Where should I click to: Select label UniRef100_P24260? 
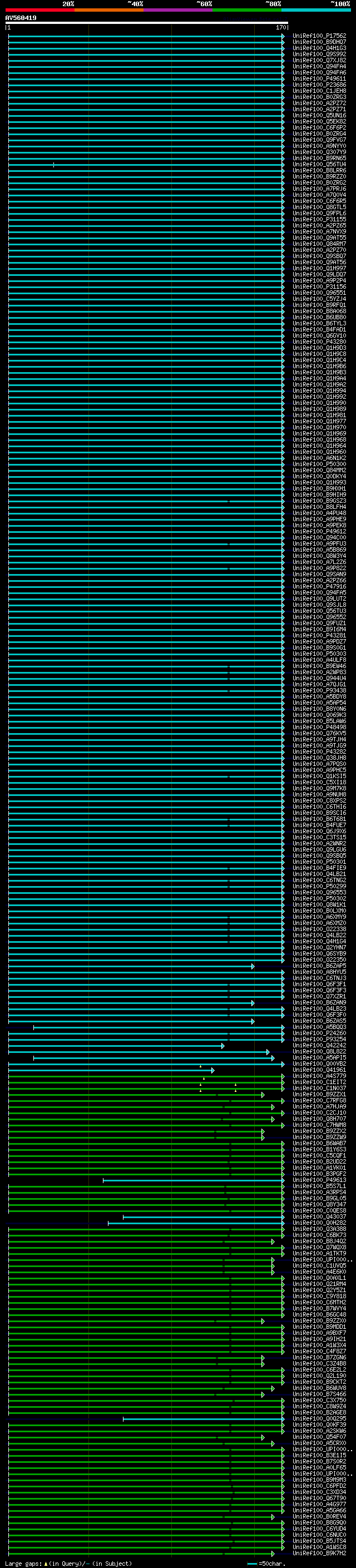click(319, 1033)
